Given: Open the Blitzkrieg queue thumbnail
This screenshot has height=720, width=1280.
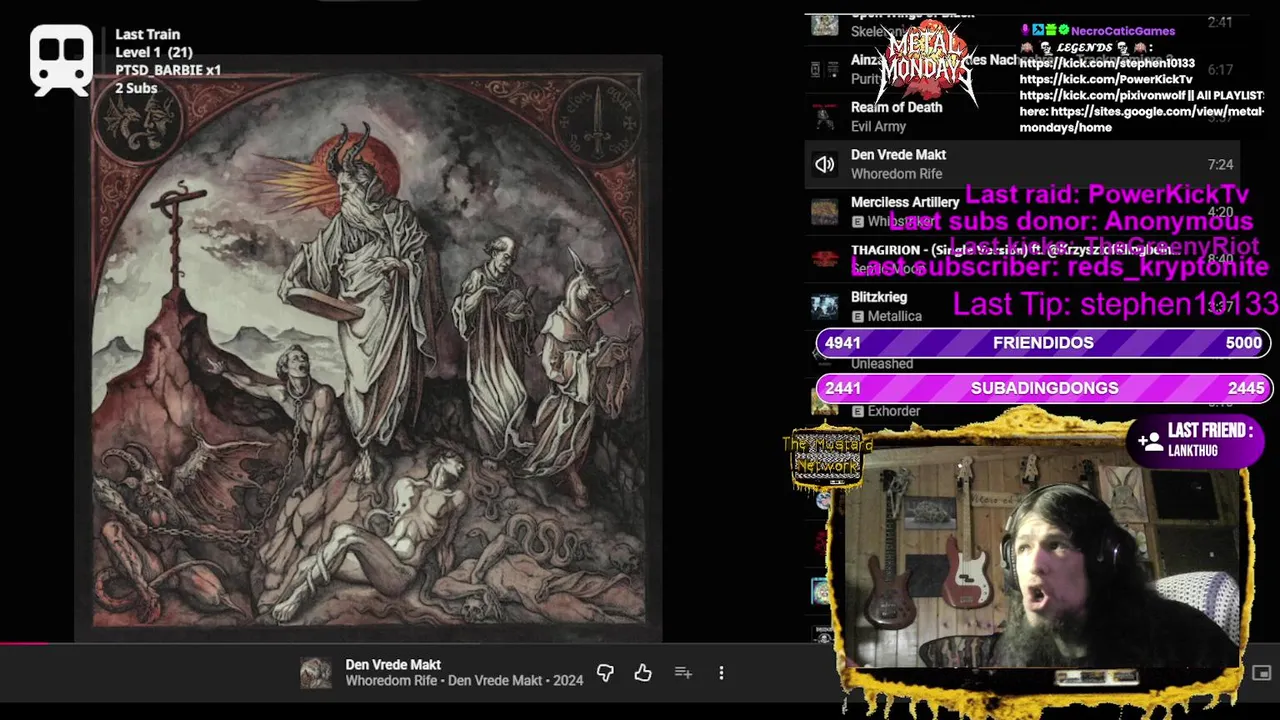Looking at the screenshot, I should [824, 306].
